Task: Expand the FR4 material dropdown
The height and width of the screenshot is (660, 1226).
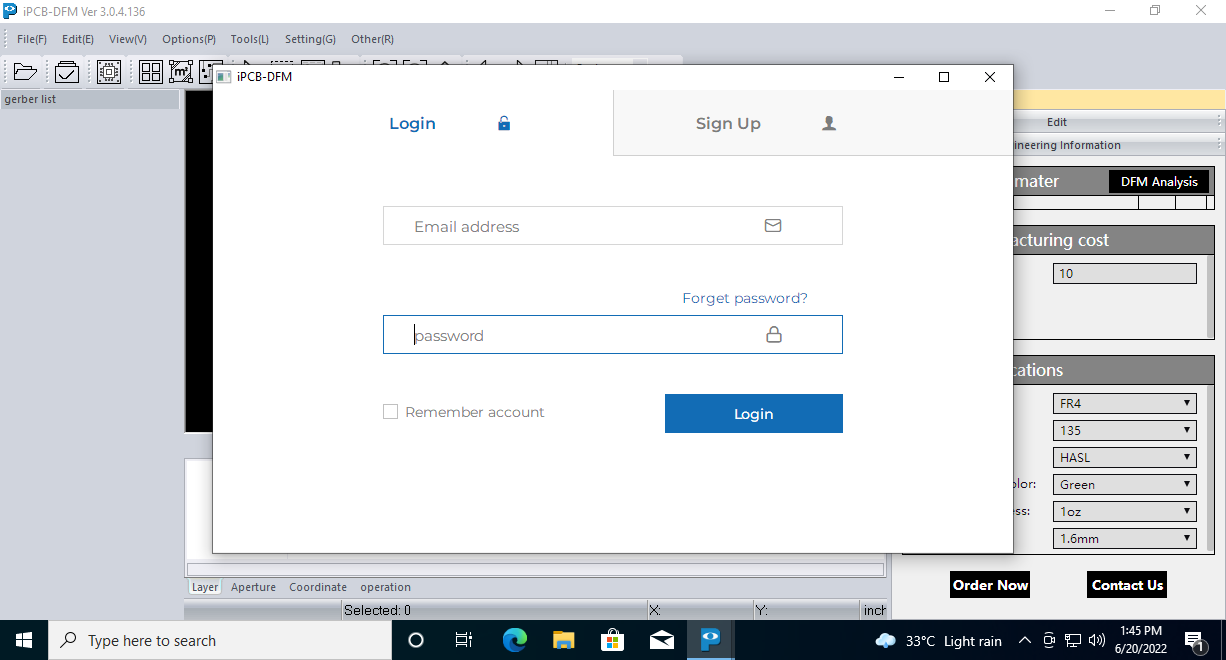Action: pyautogui.click(x=1125, y=403)
